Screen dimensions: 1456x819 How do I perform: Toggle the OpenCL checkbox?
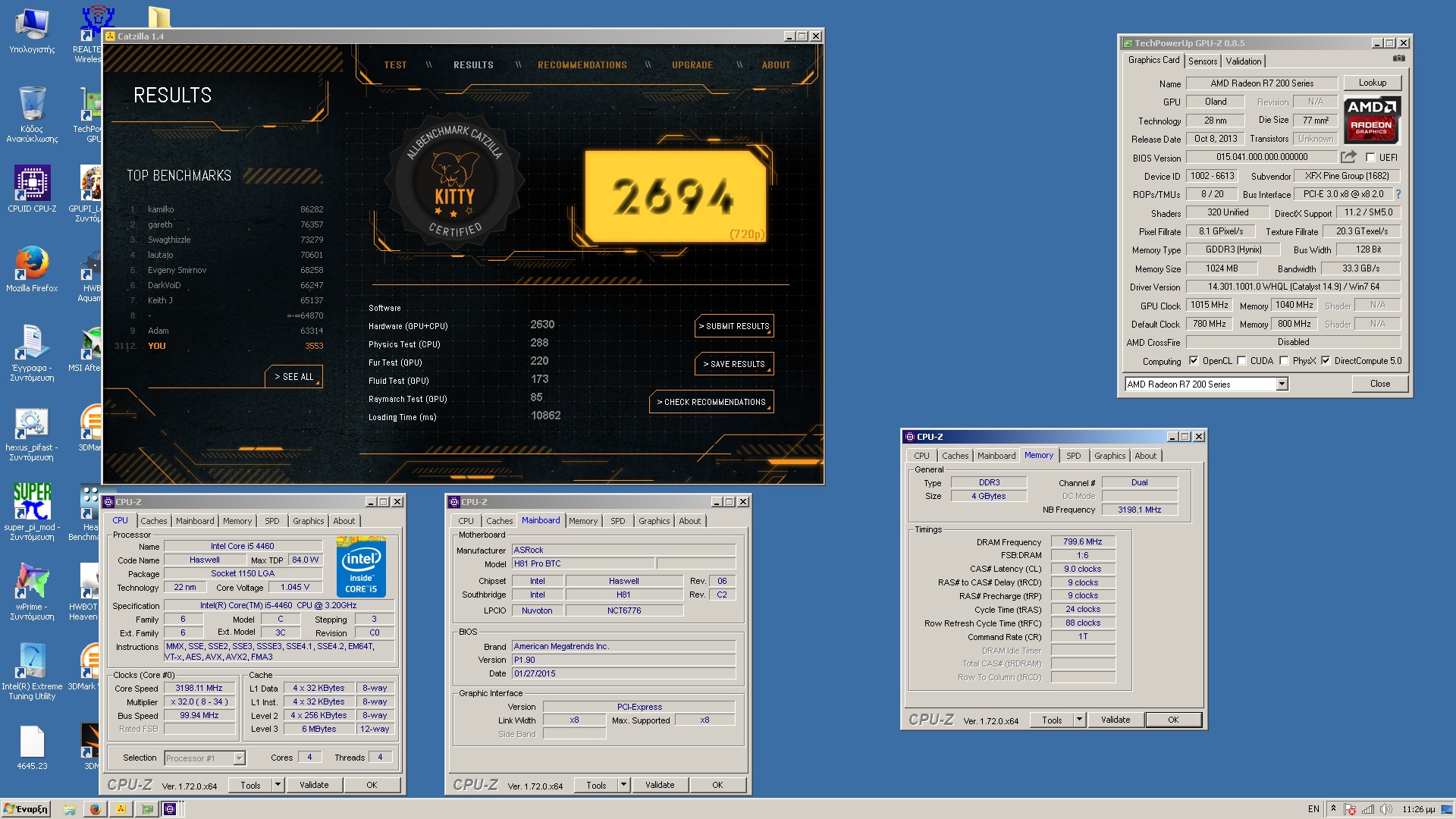[1194, 361]
